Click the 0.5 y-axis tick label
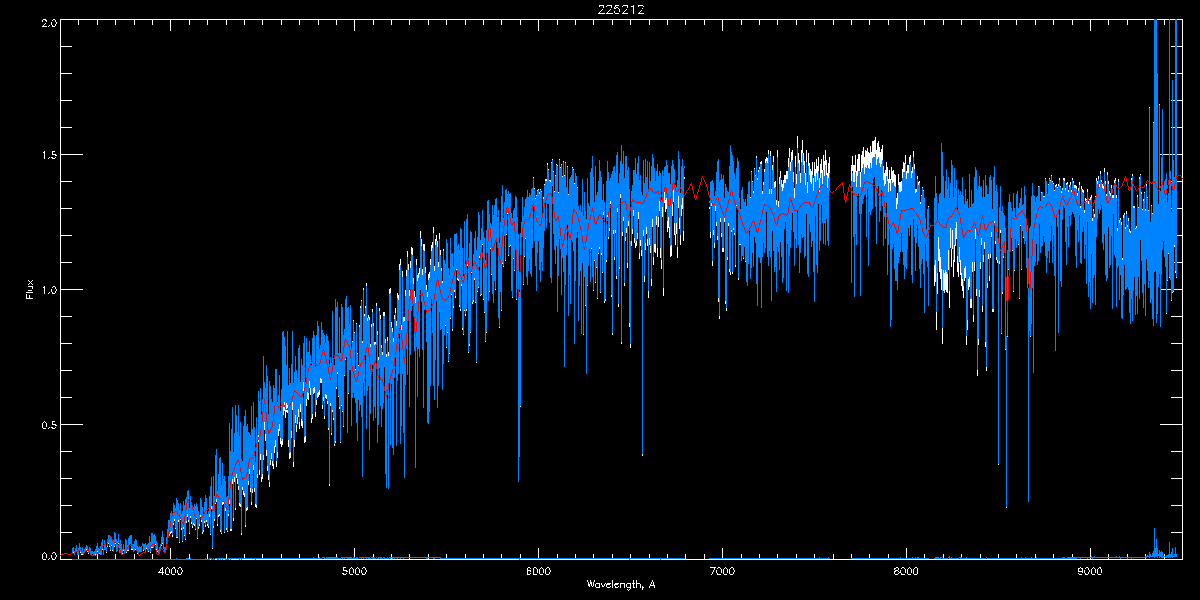 click(46, 424)
